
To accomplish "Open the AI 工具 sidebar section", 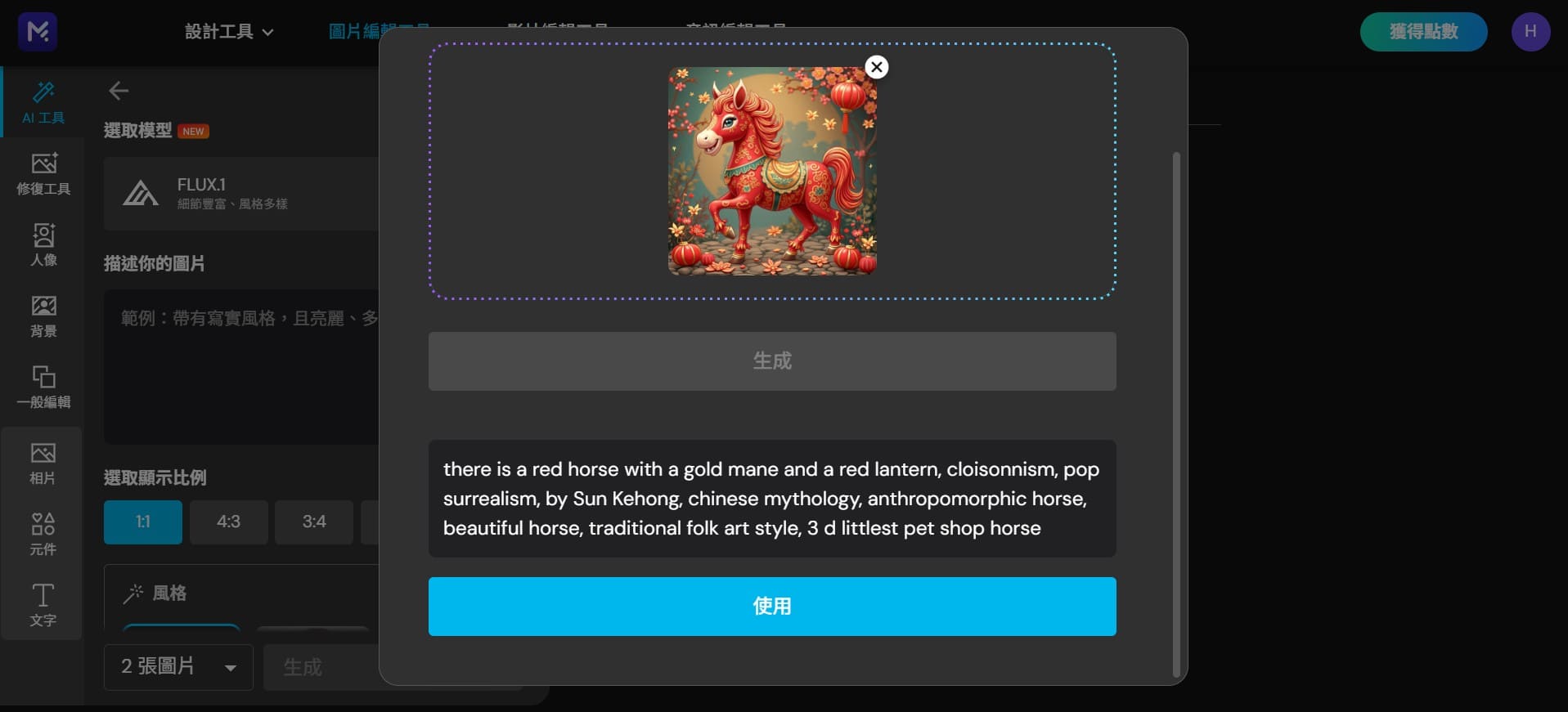I will [x=43, y=102].
